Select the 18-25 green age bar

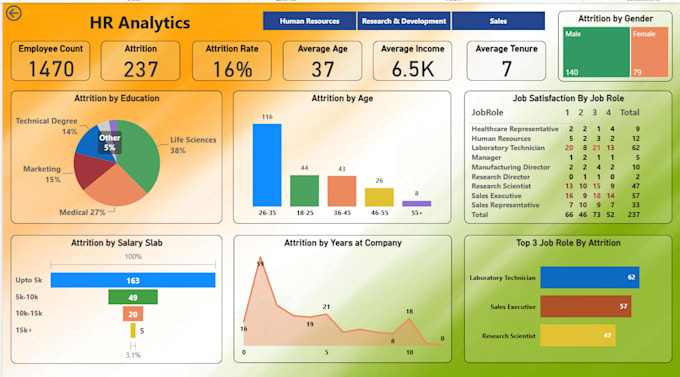[304, 190]
